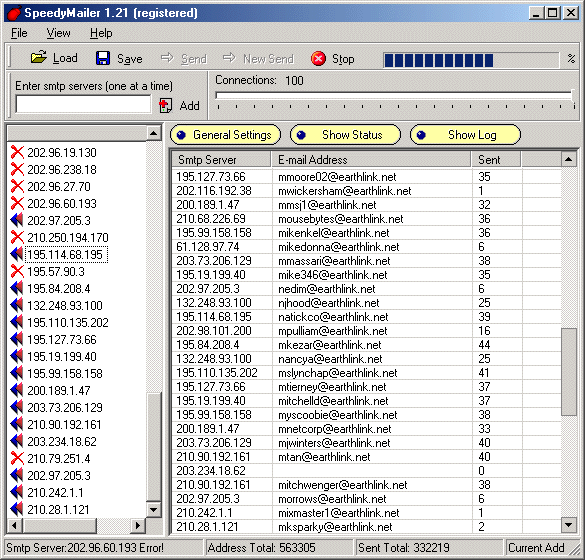Screen dimensions: 585x560
Task: Click blue arrow icon beside 195.84.208.4
Action: click(x=17, y=288)
